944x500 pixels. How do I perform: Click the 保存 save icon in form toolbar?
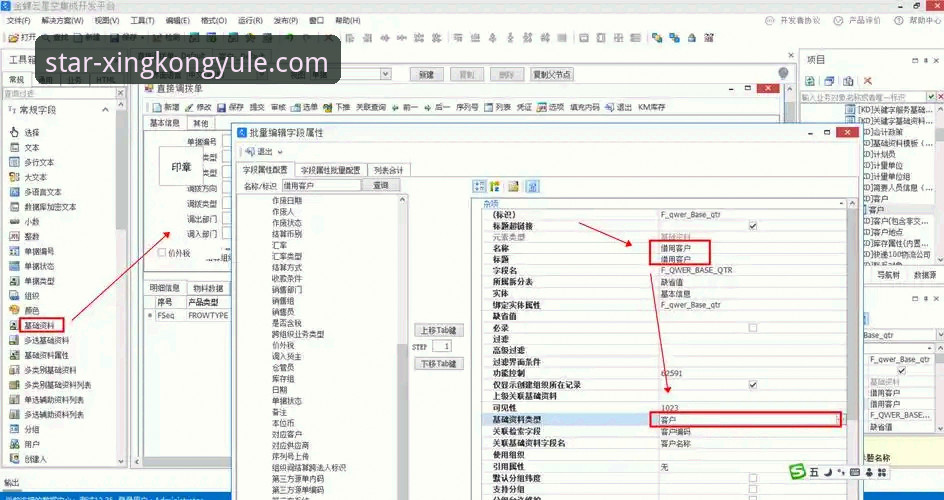point(221,108)
